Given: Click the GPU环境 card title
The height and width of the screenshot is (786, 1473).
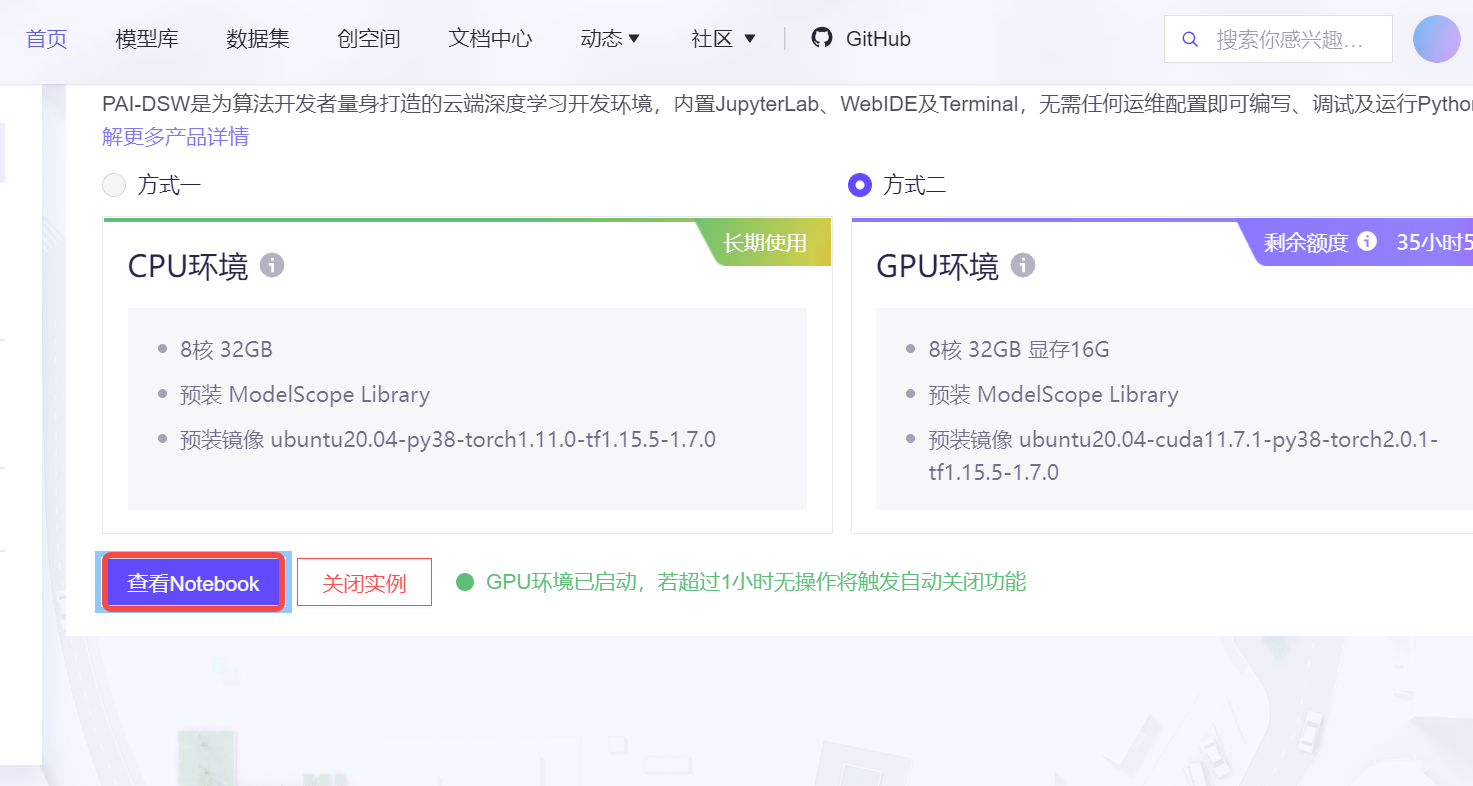Looking at the screenshot, I should (x=937, y=266).
